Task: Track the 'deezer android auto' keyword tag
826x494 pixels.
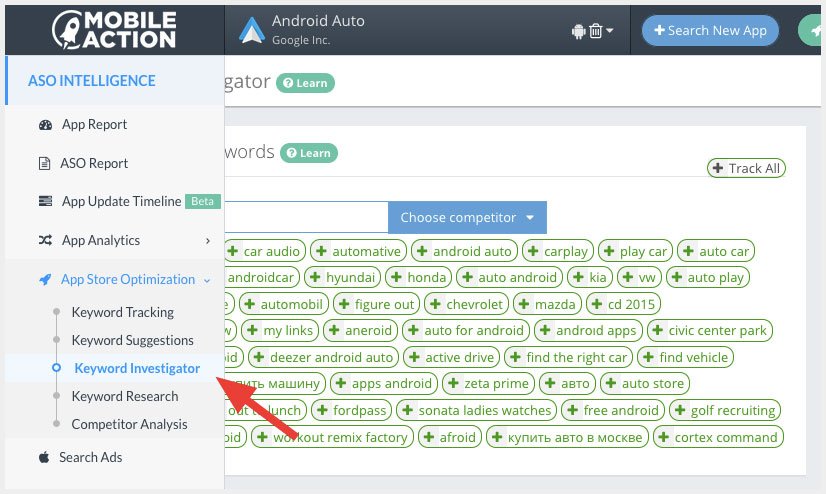Action: (x=323, y=357)
